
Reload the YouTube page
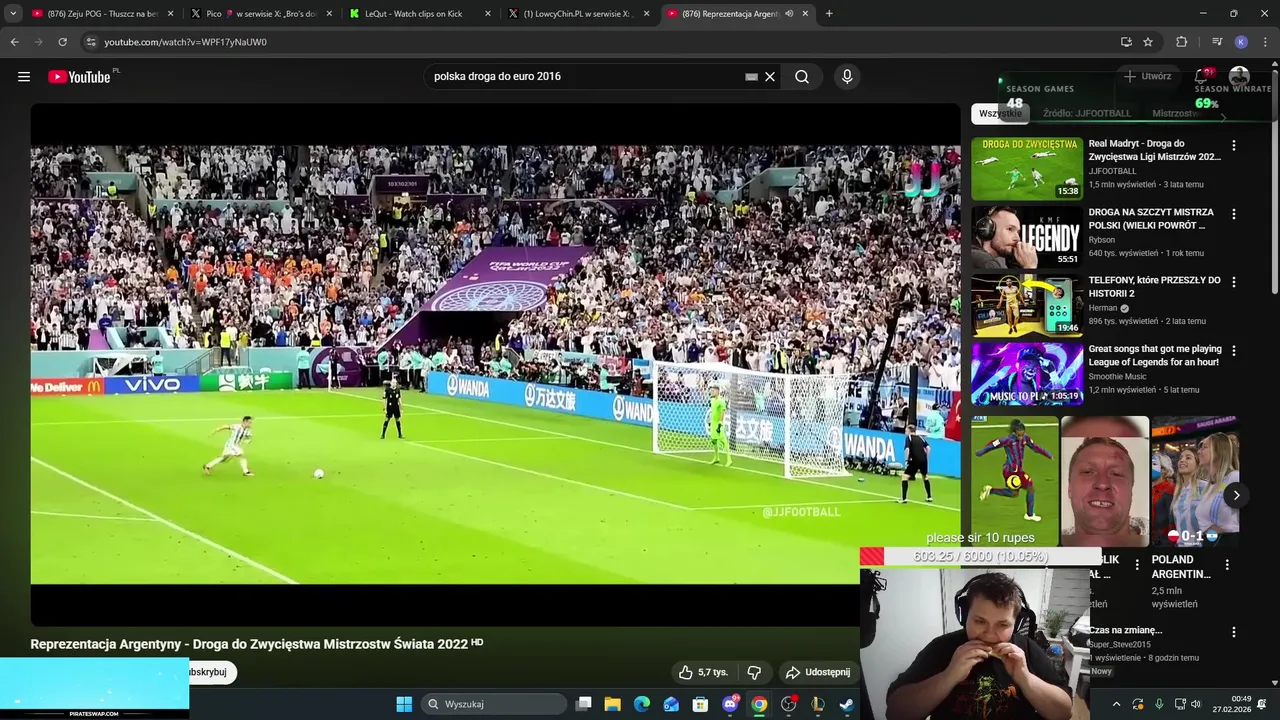point(62,42)
